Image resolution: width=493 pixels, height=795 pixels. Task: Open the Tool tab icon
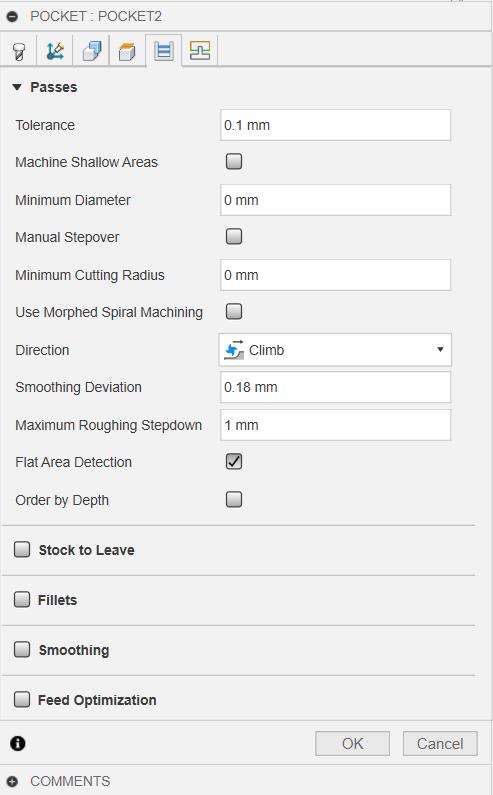click(19, 51)
